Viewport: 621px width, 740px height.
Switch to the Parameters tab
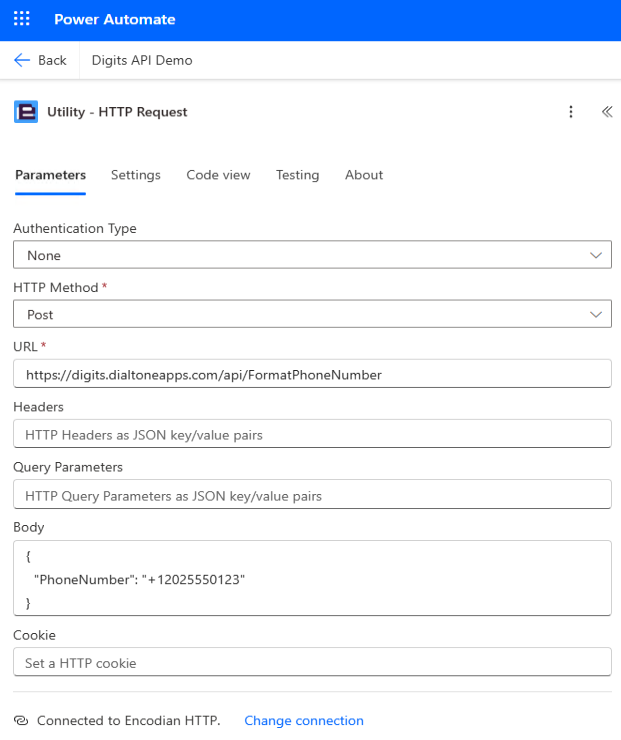pos(50,175)
